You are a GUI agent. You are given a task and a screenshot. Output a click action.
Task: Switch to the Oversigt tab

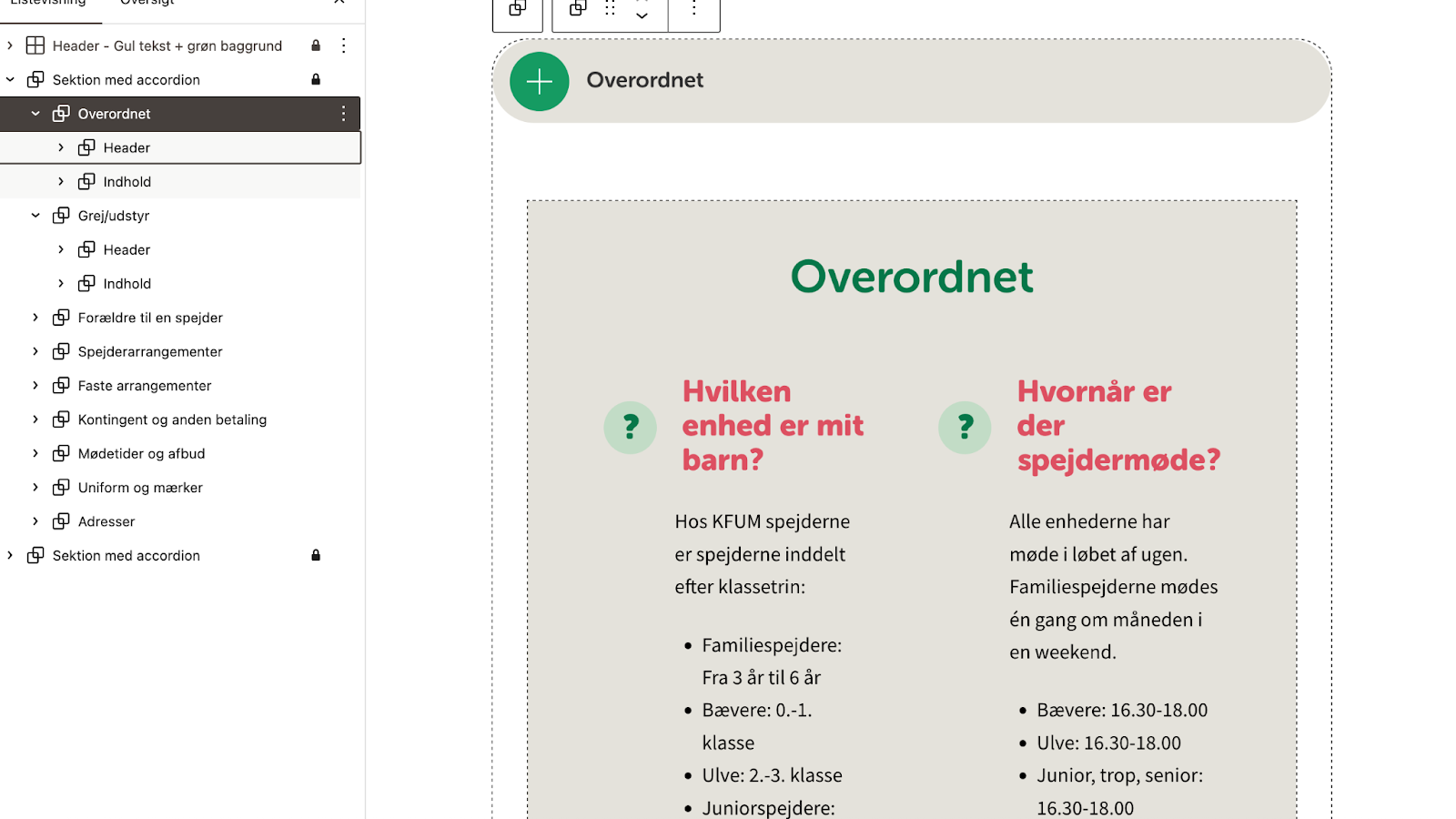pyautogui.click(x=147, y=3)
